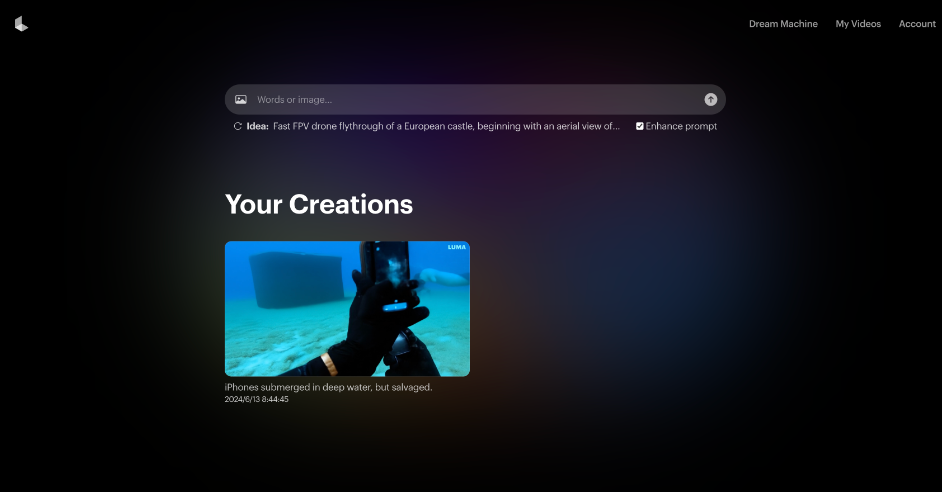Refresh the suggested idea
The width and height of the screenshot is (942, 492).
coord(238,127)
